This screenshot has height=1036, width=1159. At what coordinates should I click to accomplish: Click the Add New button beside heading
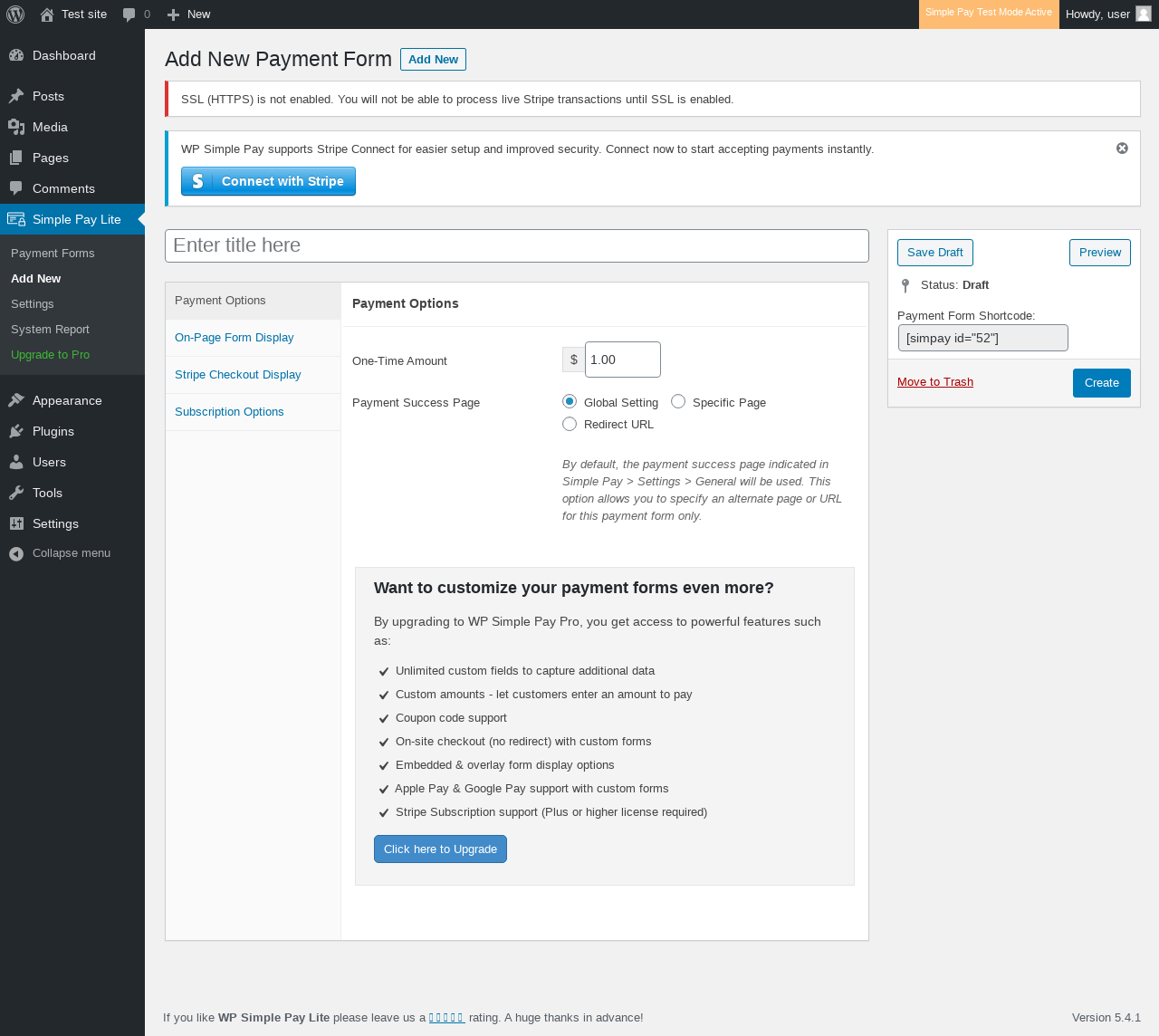(433, 60)
